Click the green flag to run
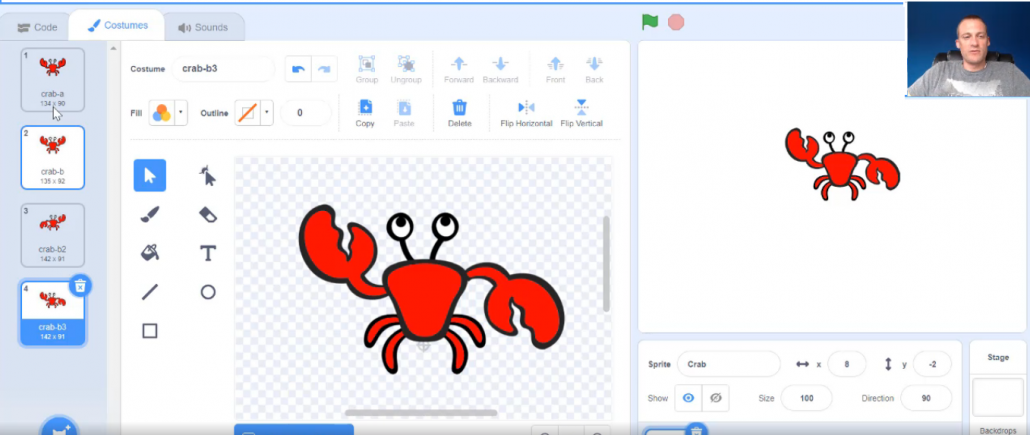The image size is (1030, 435). point(650,22)
